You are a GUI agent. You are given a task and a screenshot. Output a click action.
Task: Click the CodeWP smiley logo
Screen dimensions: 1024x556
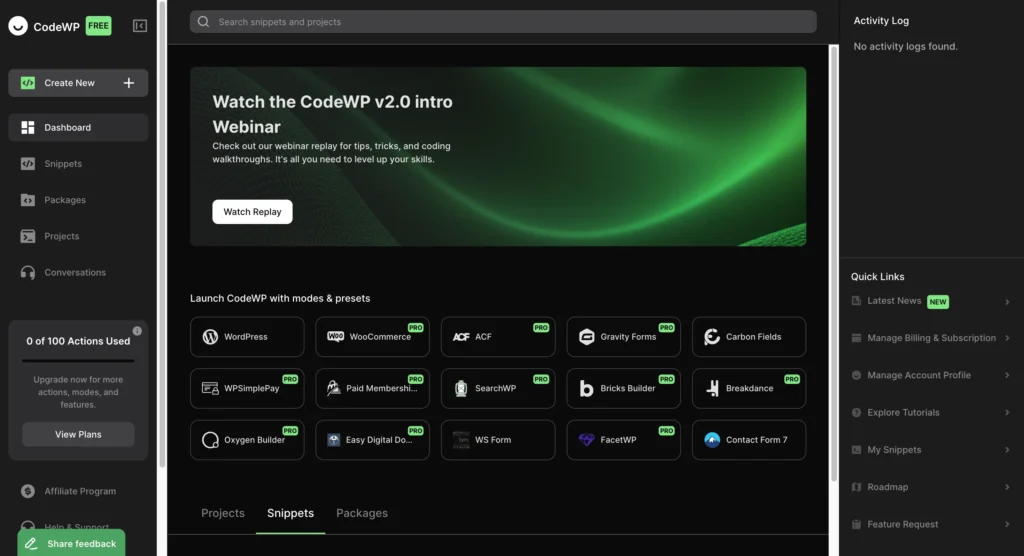click(18, 26)
